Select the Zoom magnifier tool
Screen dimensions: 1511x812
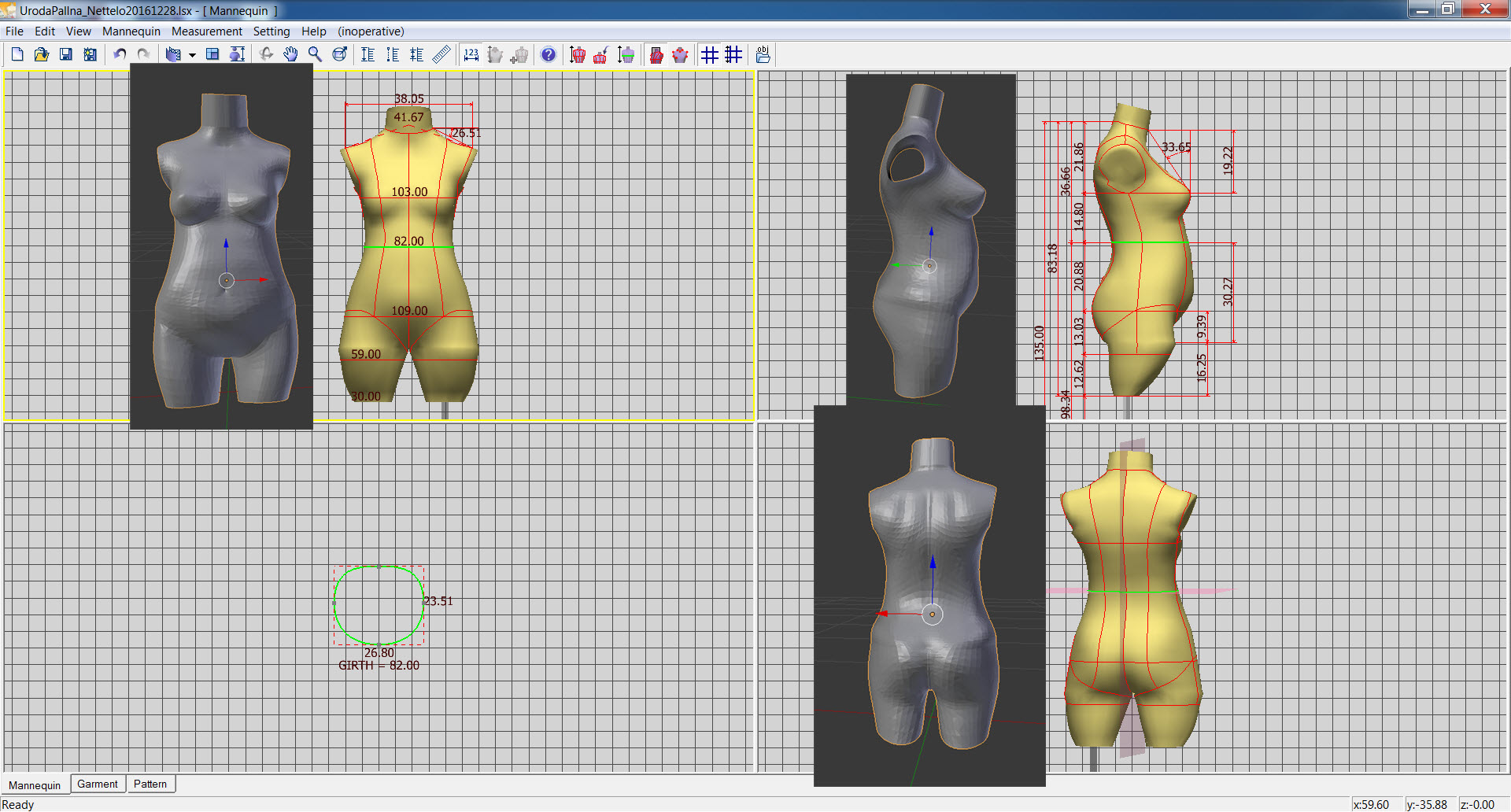(315, 54)
